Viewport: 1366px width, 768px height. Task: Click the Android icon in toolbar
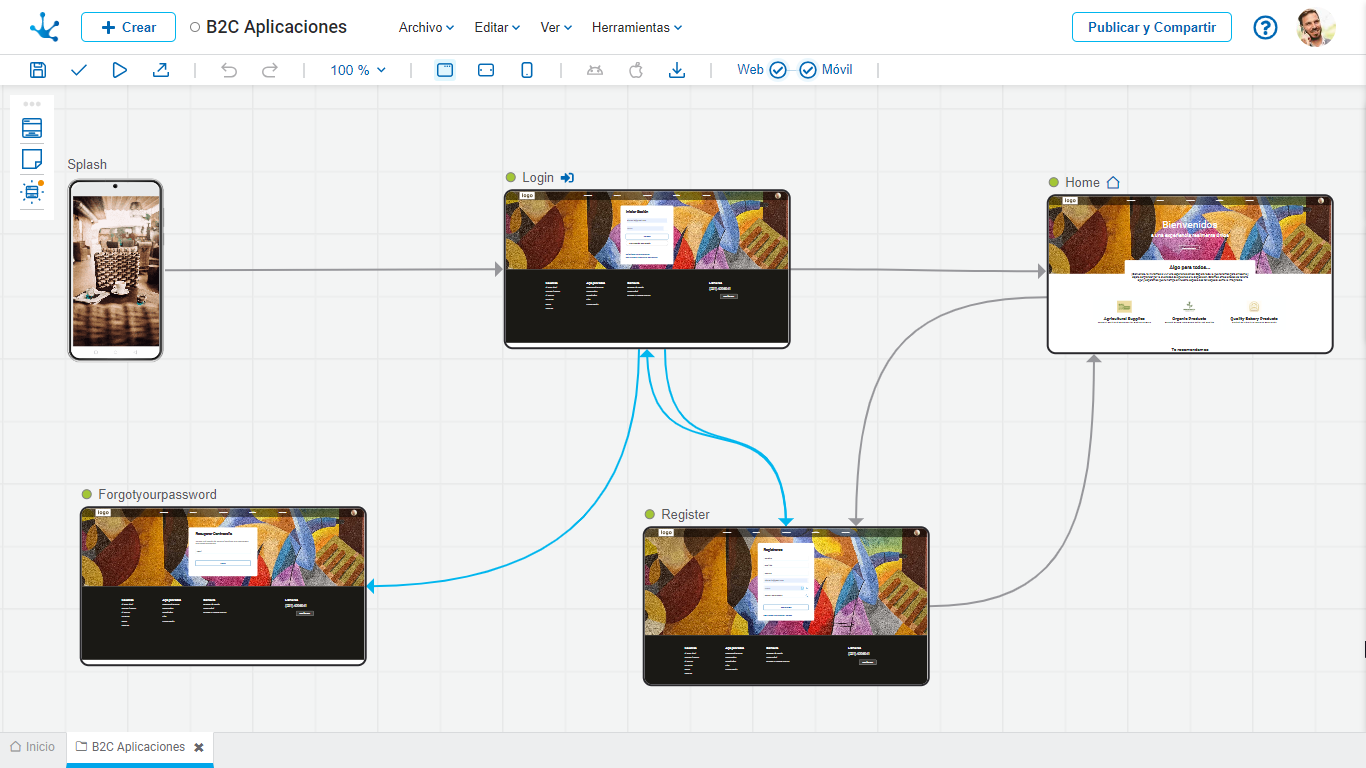point(595,70)
